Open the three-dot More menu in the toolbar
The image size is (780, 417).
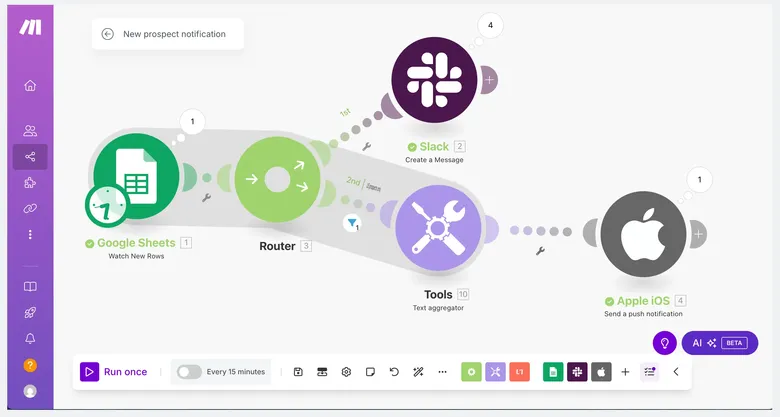(x=442, y=372)
